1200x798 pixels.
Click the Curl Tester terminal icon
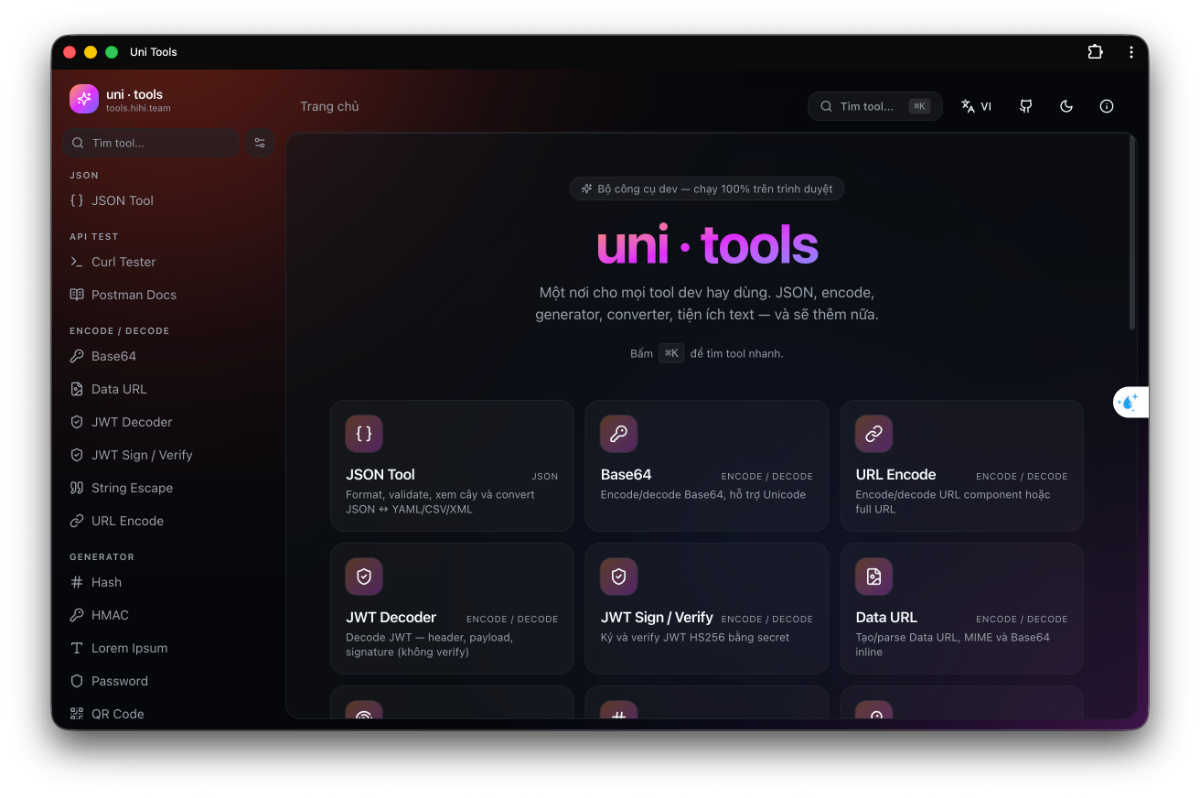(x=77, y=262)
